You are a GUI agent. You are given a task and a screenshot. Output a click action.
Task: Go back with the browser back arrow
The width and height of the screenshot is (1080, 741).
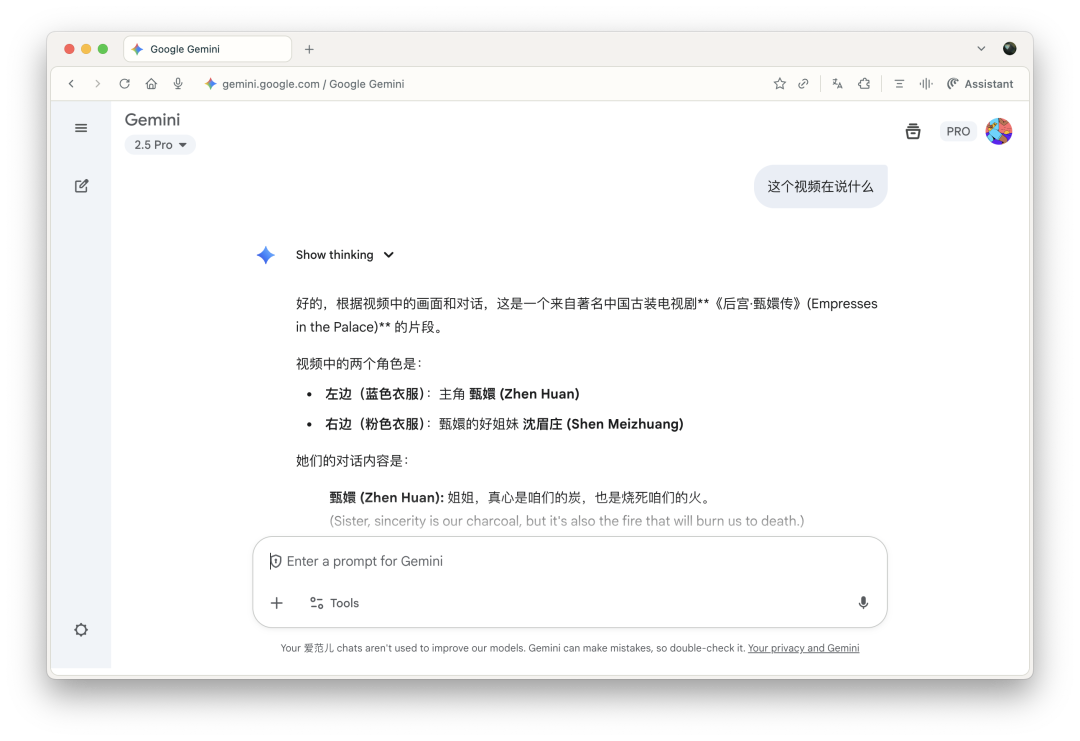(x=71, y=84)
